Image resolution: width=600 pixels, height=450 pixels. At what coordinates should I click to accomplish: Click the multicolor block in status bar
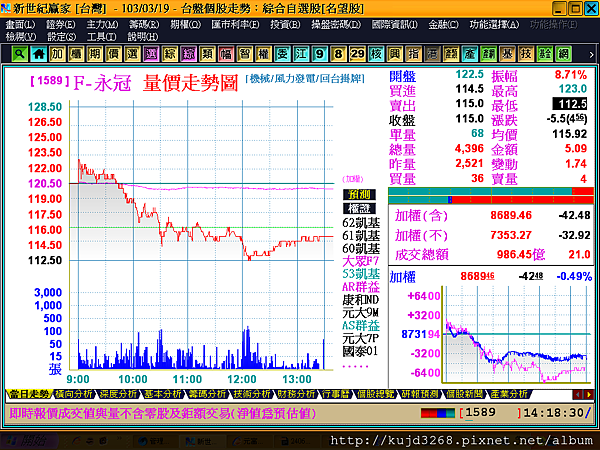438,413
